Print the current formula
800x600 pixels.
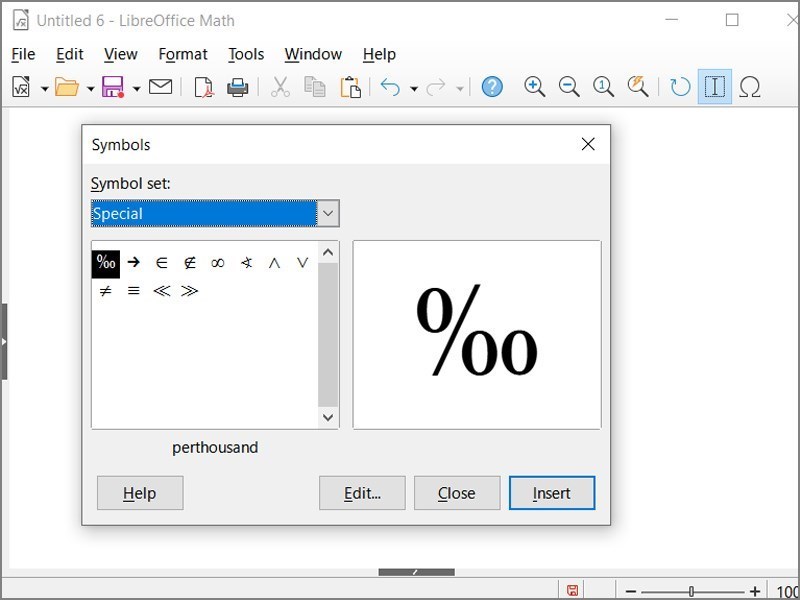pos(237,87)
